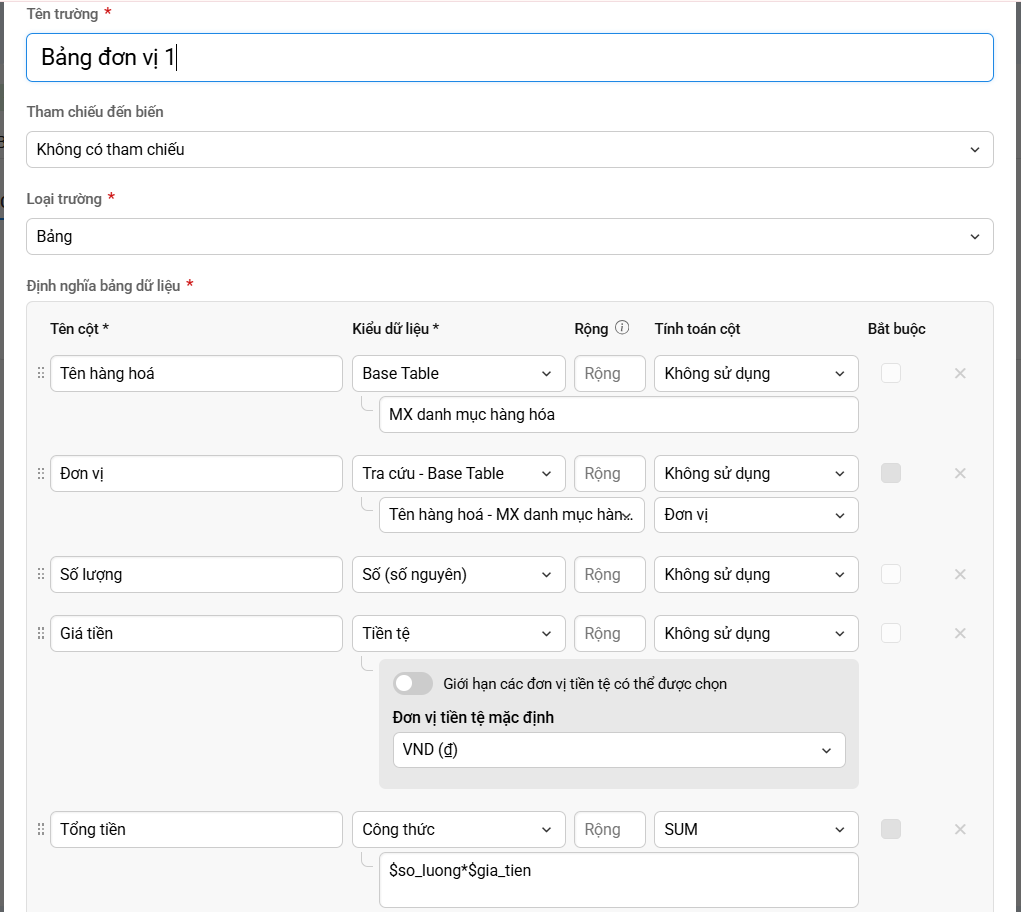Open the Loại trường dropdown showing Bảng
This screenshot has width=1021, height=912.
(509, 236)
